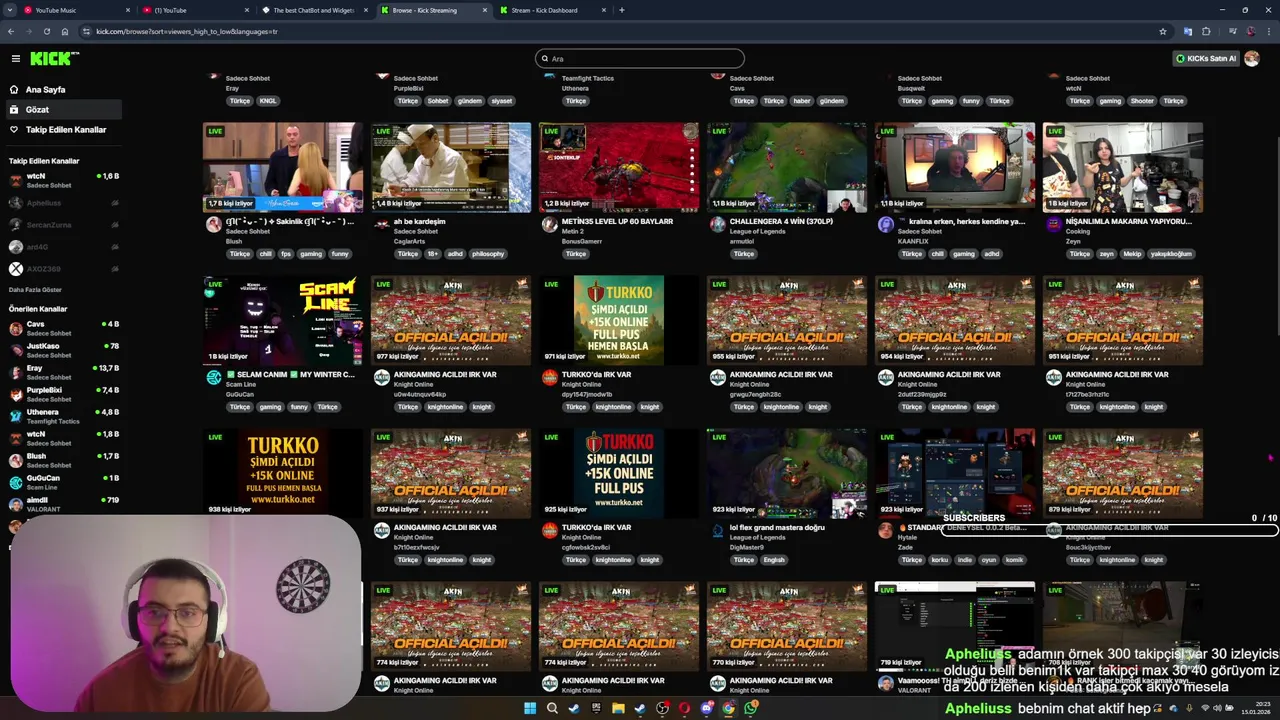The image size is (1280, 720).
Task: Open Epic Games Launcher from the taskbar
Action: [596, 708]
